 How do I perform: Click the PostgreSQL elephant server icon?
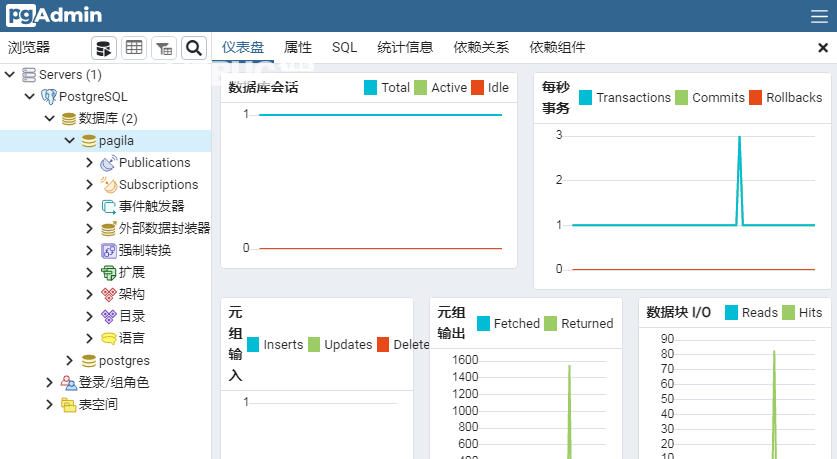click(49, 97)
